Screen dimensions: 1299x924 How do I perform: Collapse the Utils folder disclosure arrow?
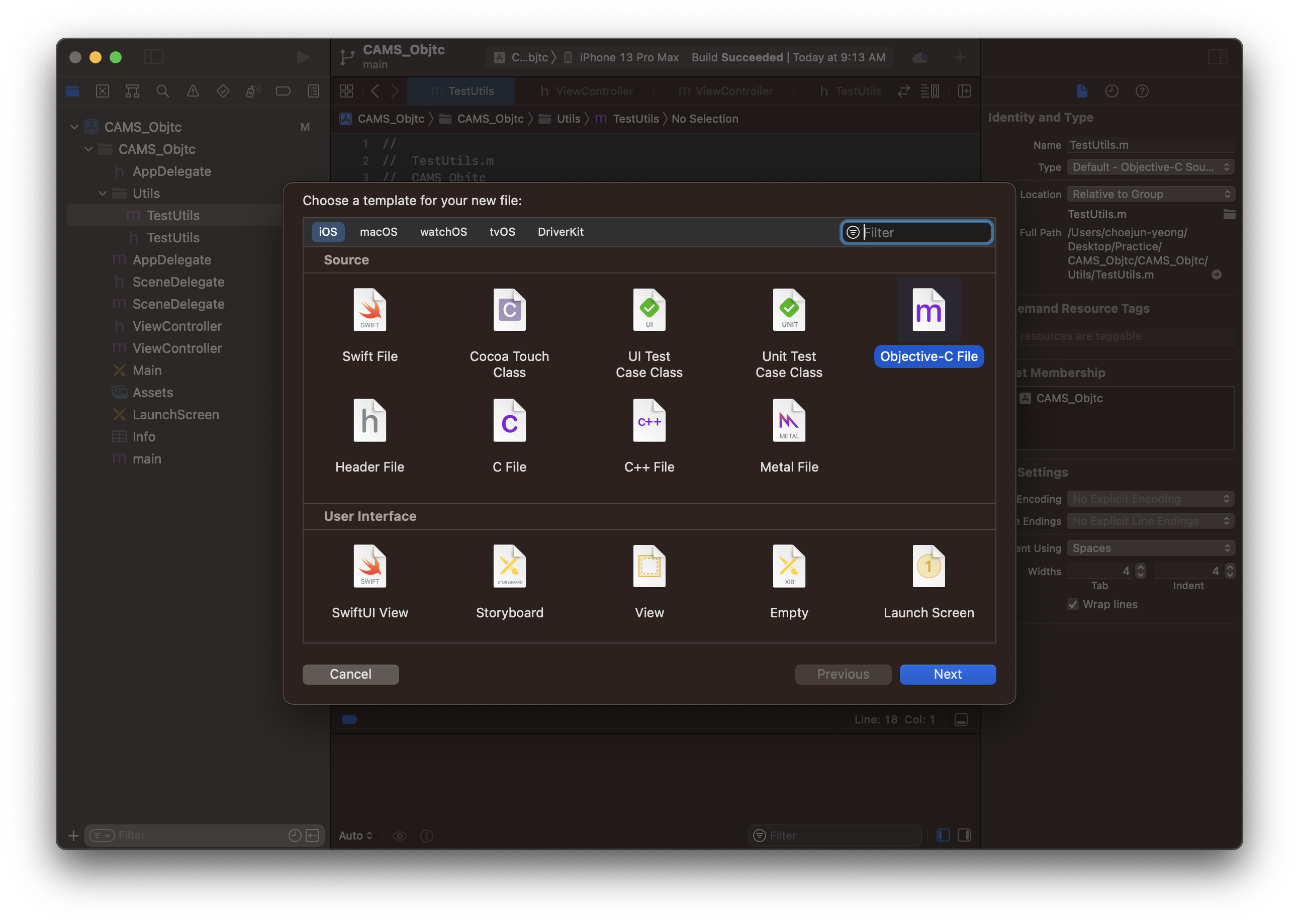click(103, 194)
